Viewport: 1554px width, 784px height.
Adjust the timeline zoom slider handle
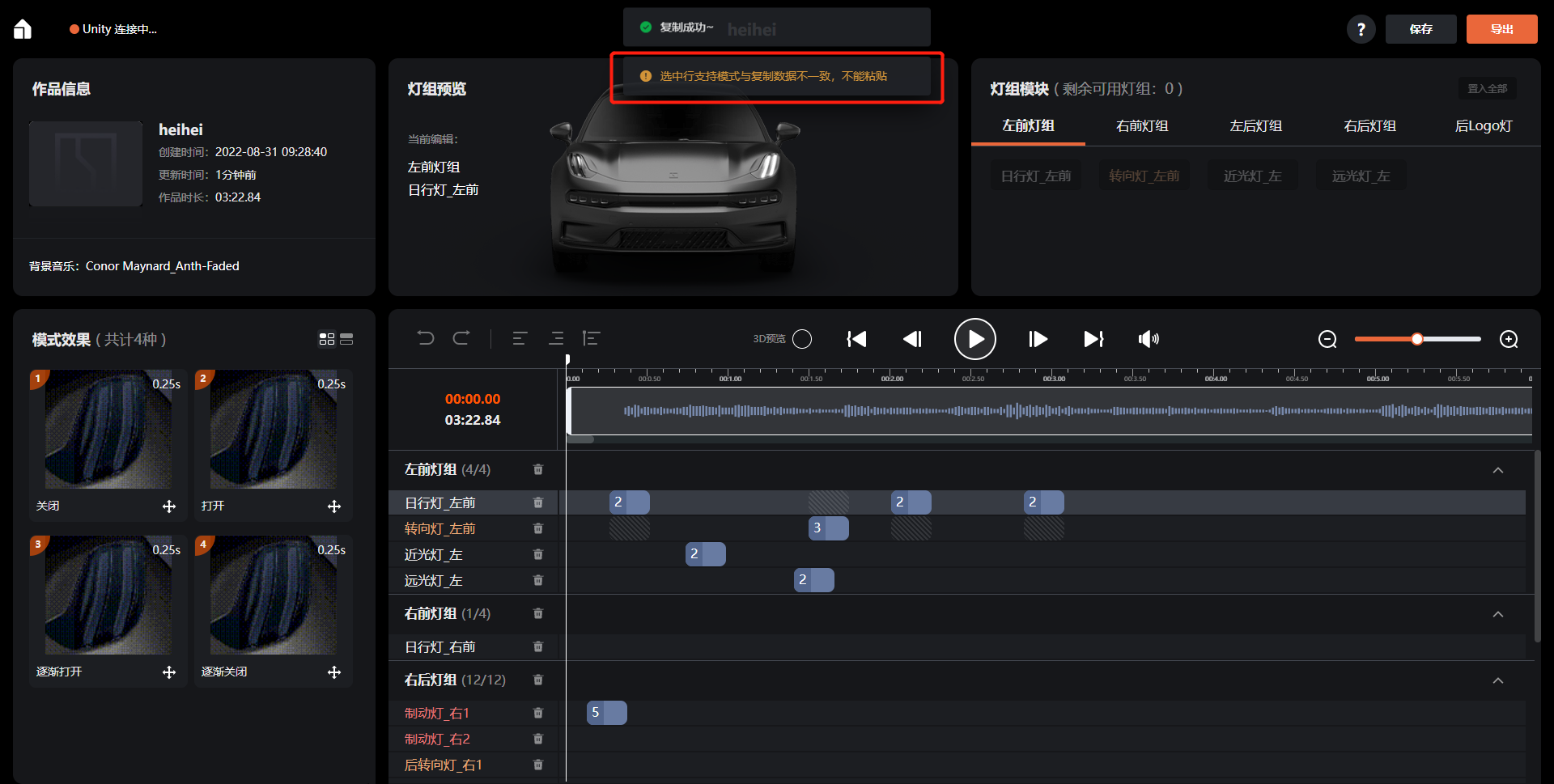pos(1417,339)
